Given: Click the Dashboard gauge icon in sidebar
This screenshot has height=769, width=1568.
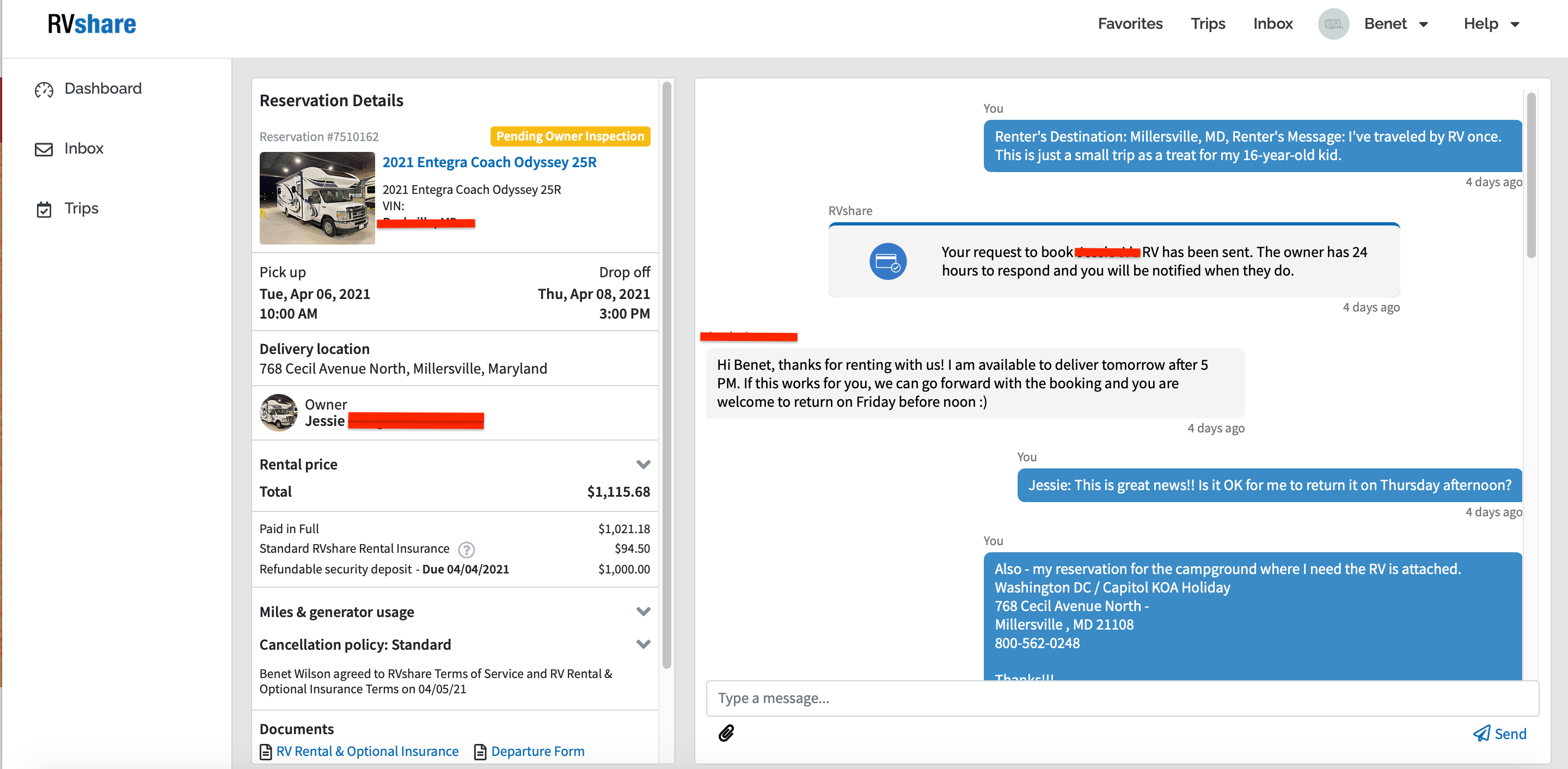Looking at the screenshot, I should (x=44, y=90).
